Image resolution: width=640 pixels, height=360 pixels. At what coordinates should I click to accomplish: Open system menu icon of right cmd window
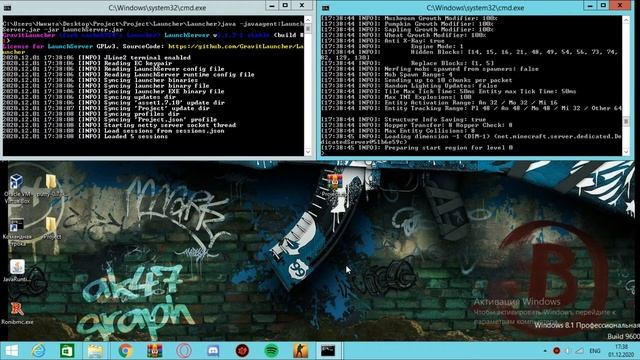tap(325, 8)
